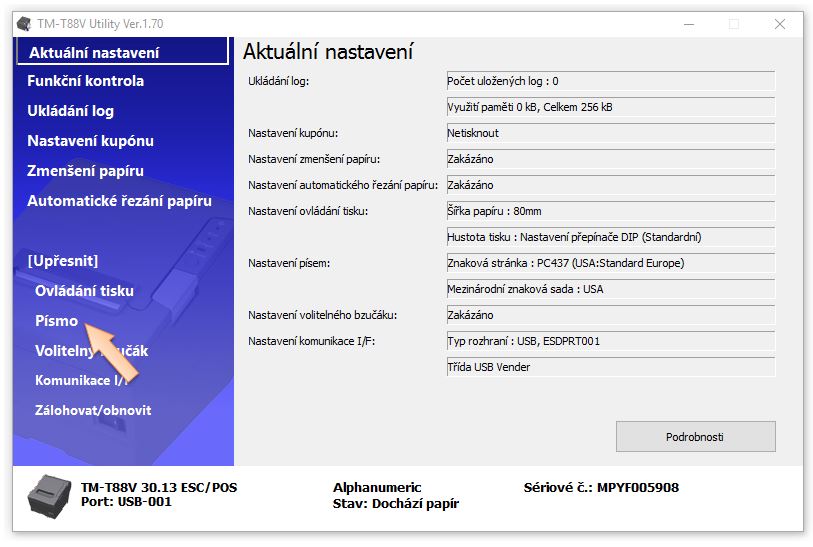Viewport: 813px width, 547px height.
Task: Go to Nastavení kupónu
Action: point(90,141)
